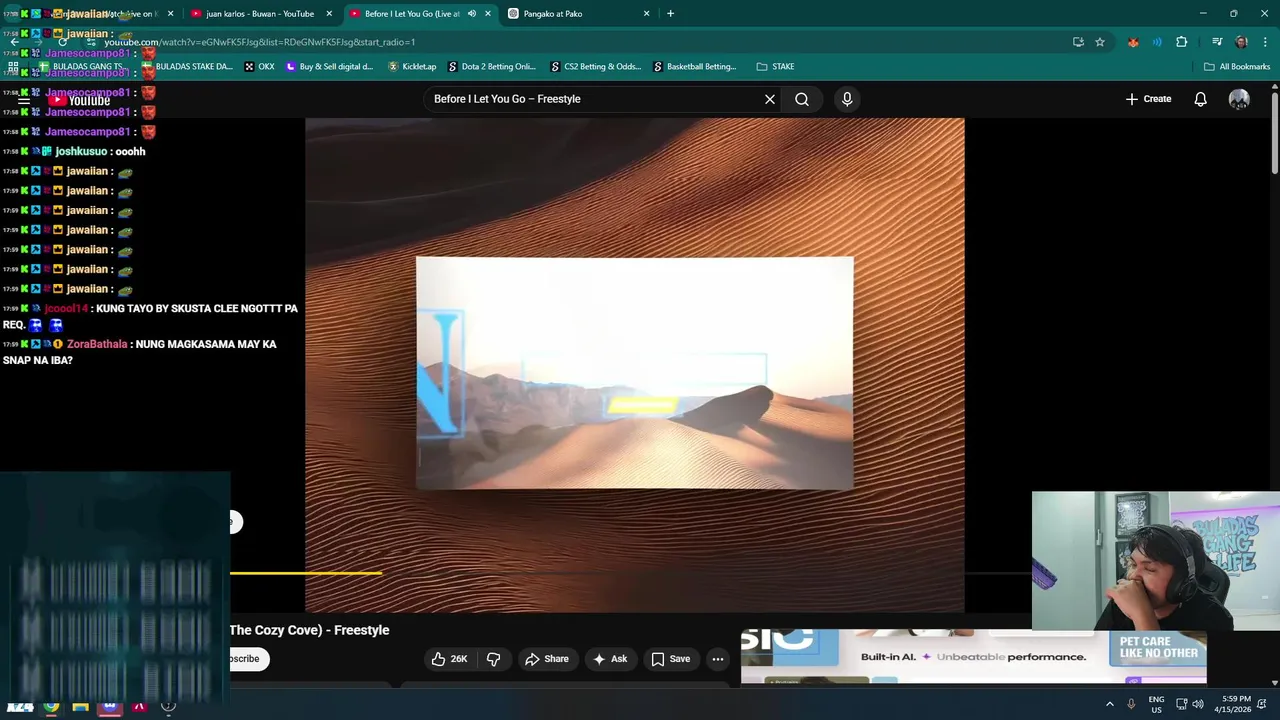Open Chrome three-dot menu

[1265, 42]
